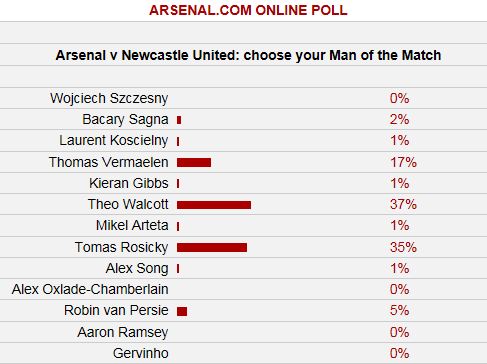Image resolution: width=487 pixels, height=364 pixels.
Task: Click the 37% result for Walcott
Action: point(403,204)
